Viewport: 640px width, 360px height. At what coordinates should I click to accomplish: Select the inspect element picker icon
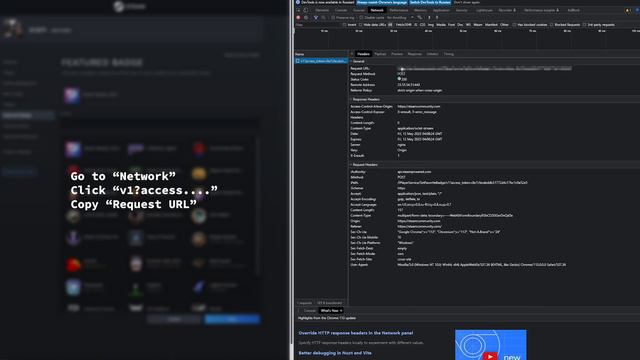pos(298,10)
